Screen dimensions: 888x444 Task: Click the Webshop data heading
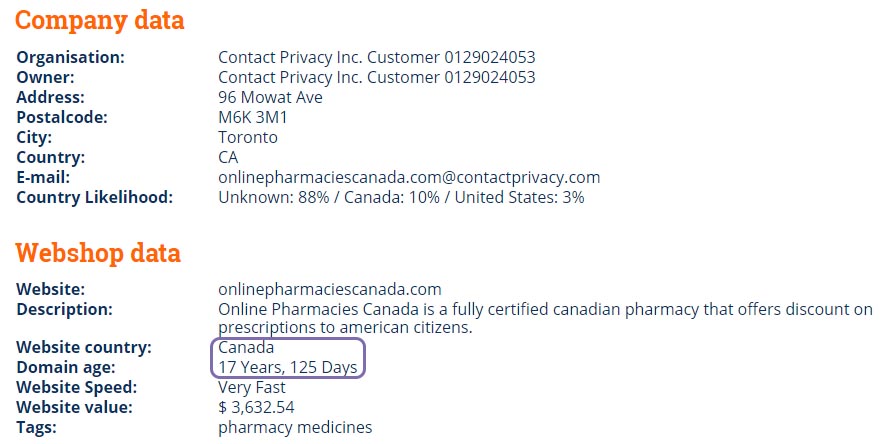click(x=98, y=252)
